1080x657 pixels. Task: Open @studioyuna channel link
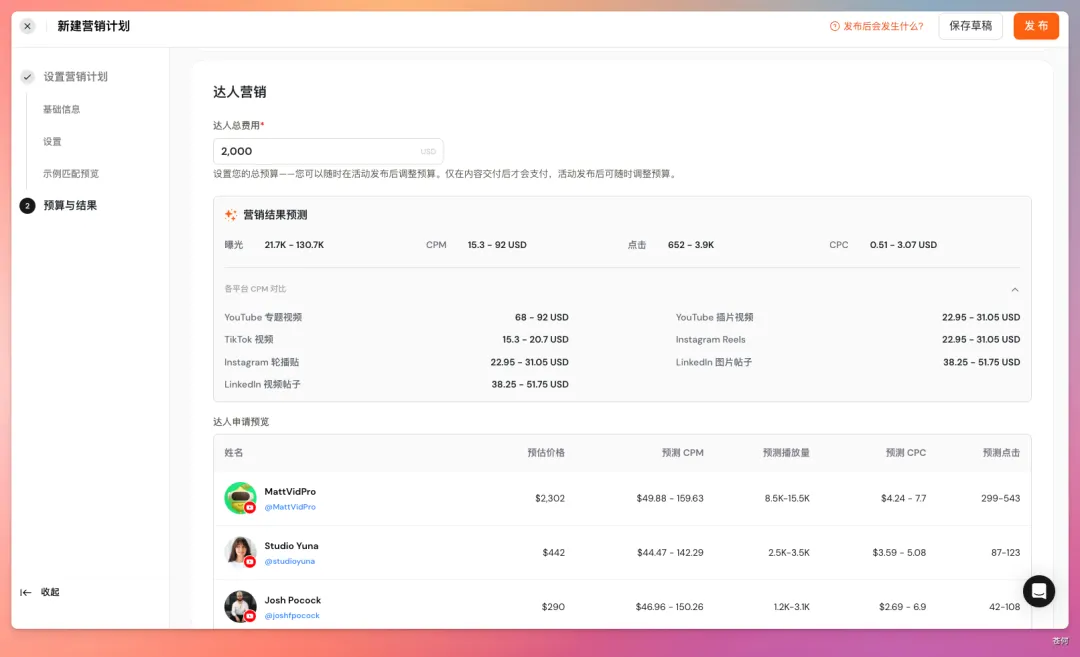289,561
